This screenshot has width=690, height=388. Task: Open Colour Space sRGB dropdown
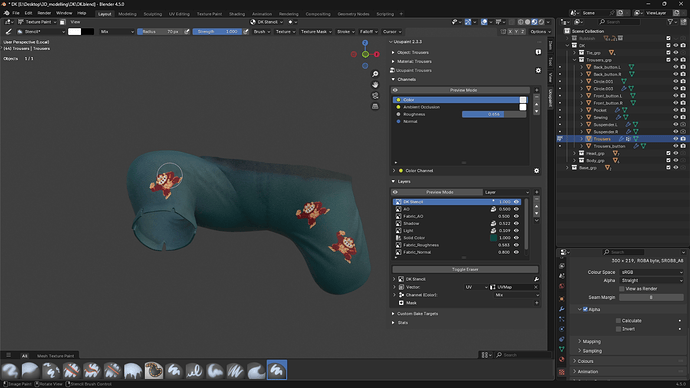click(x=651, y=272)
